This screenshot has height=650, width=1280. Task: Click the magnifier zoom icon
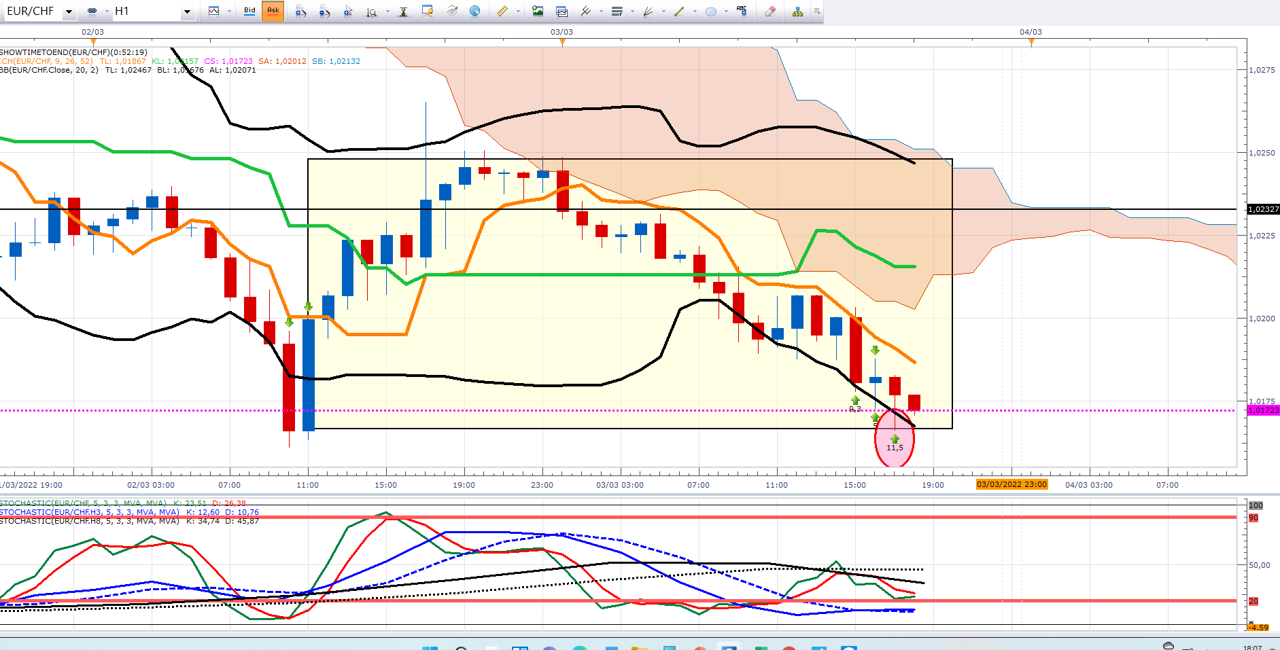pos(371,11)
